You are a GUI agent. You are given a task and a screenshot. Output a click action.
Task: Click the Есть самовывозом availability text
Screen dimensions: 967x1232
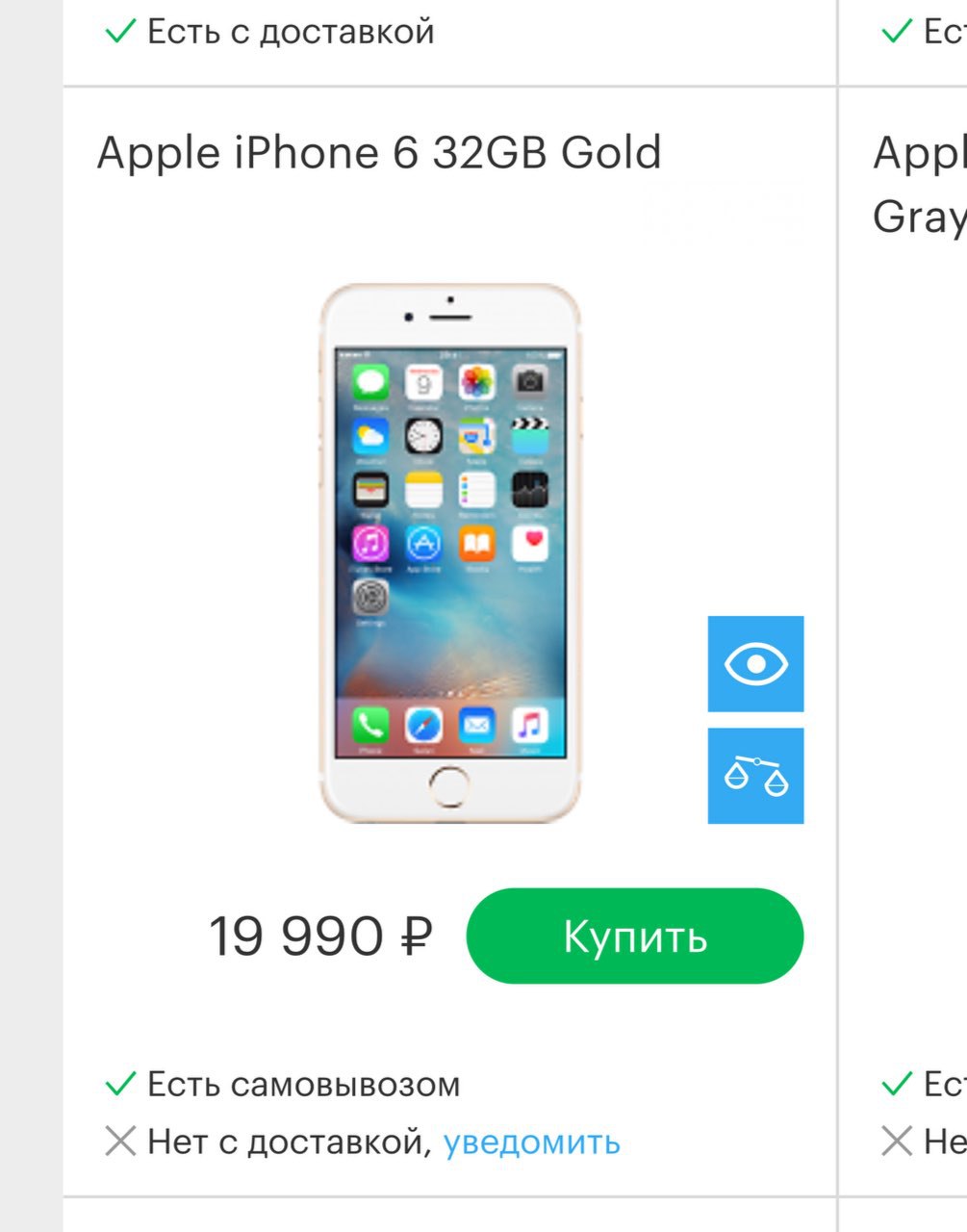click(304, 1085)
